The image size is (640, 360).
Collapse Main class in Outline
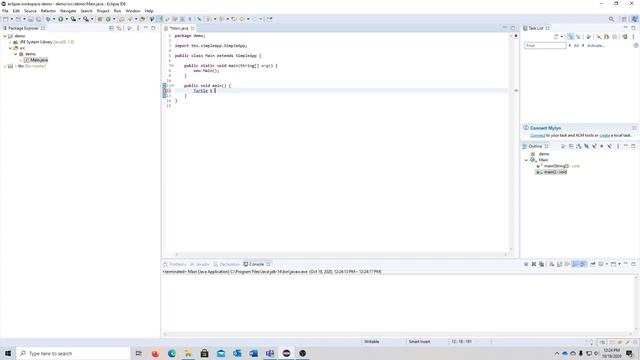coord(526,160)
